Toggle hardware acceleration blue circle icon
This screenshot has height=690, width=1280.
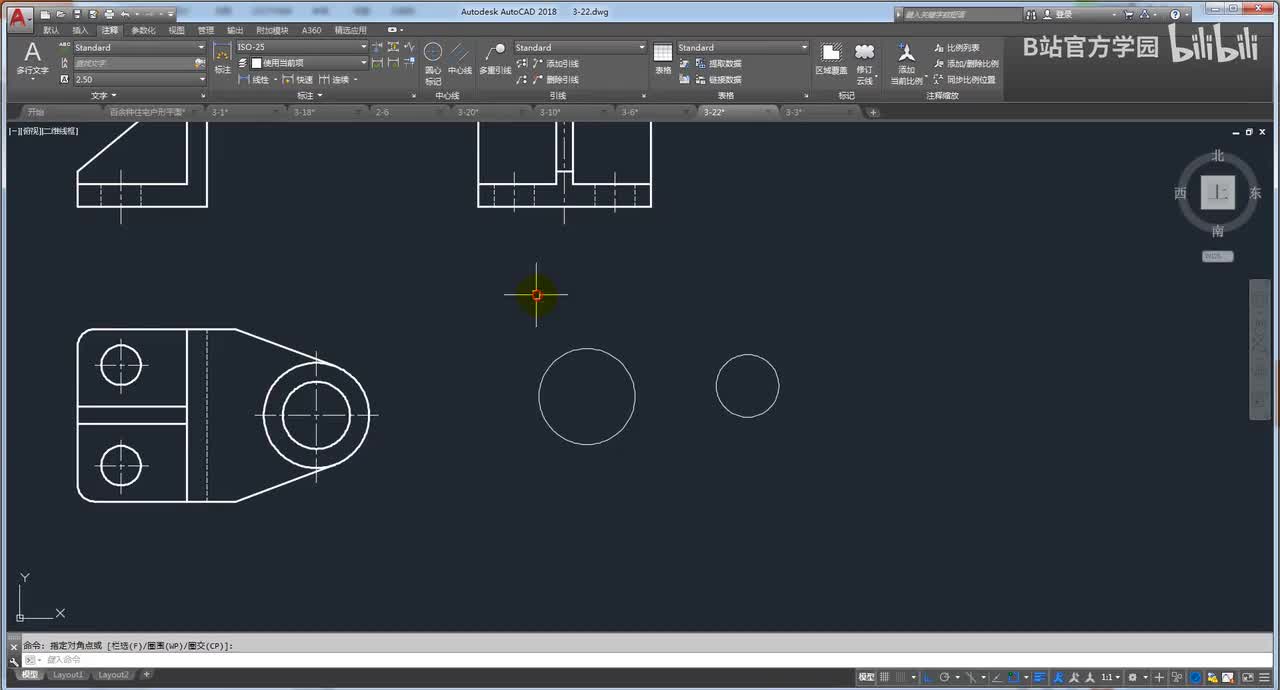(1195, 677)
